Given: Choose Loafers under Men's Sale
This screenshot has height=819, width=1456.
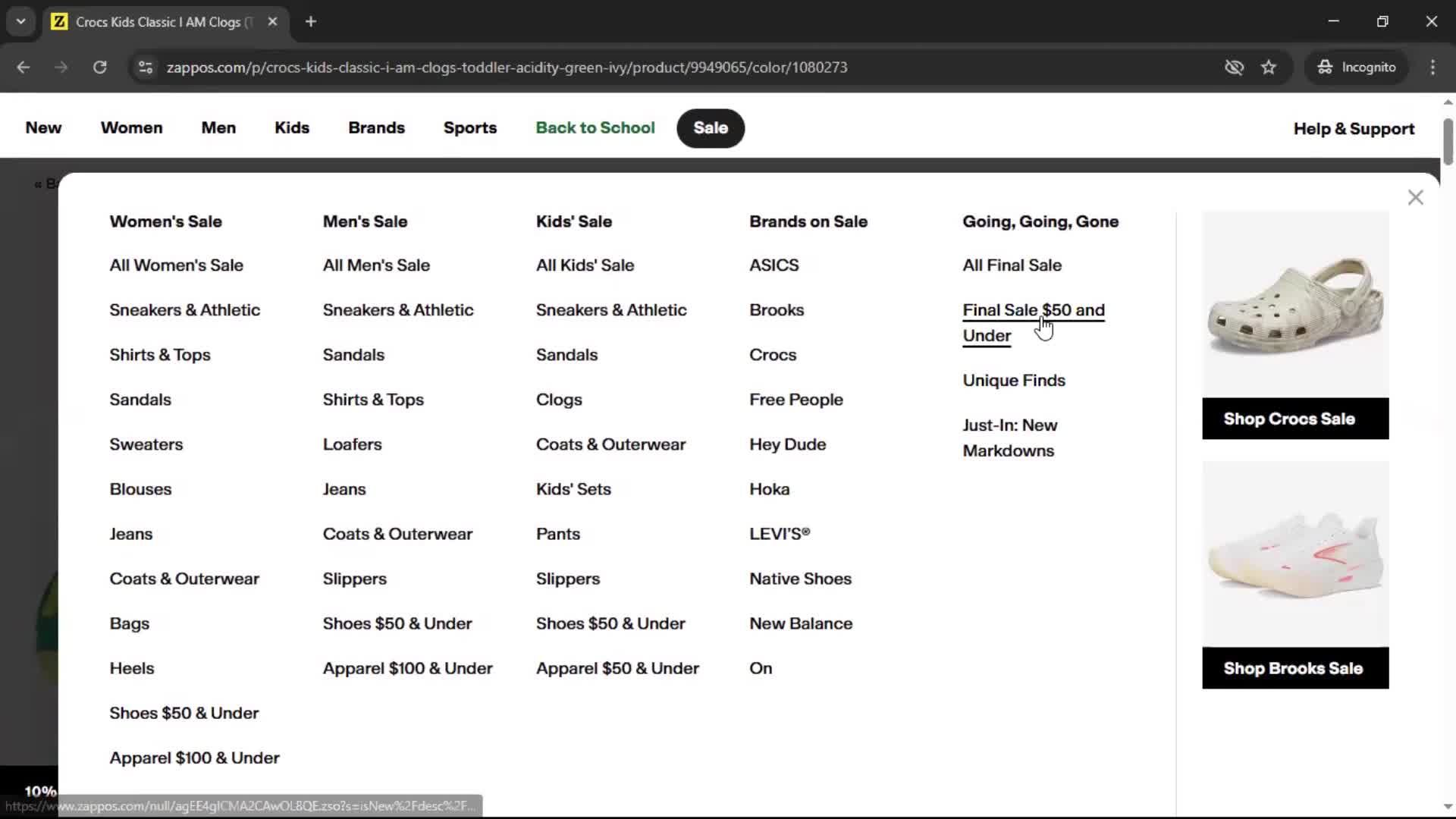Looking at the screenshot, I should pos(352,444).
